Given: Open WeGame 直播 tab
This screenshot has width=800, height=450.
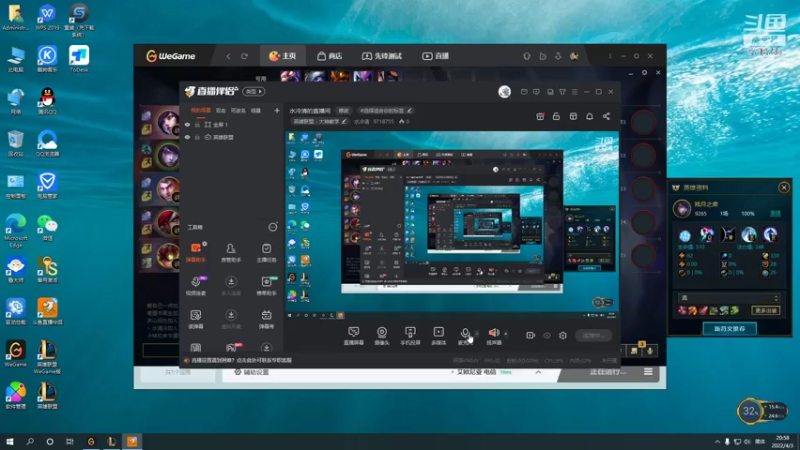Looking at the screenshot, I should (x=435, y=56).
